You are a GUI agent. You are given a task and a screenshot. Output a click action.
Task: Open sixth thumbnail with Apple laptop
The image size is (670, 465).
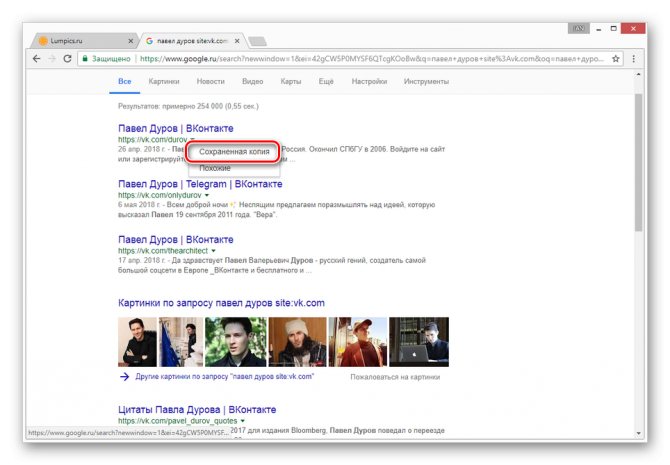coord(419,342)
